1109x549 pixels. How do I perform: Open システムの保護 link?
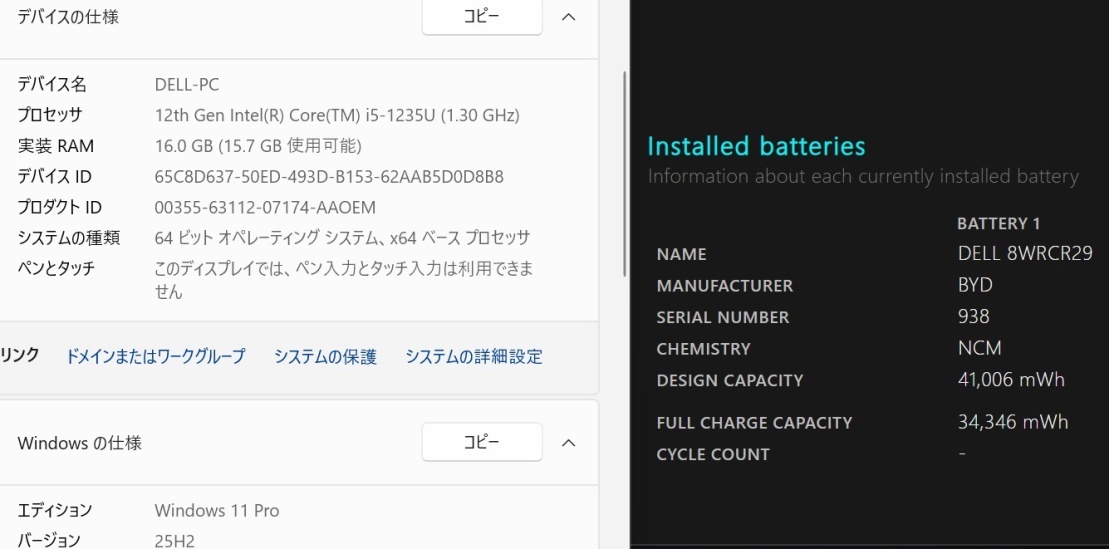coord(325,357)
